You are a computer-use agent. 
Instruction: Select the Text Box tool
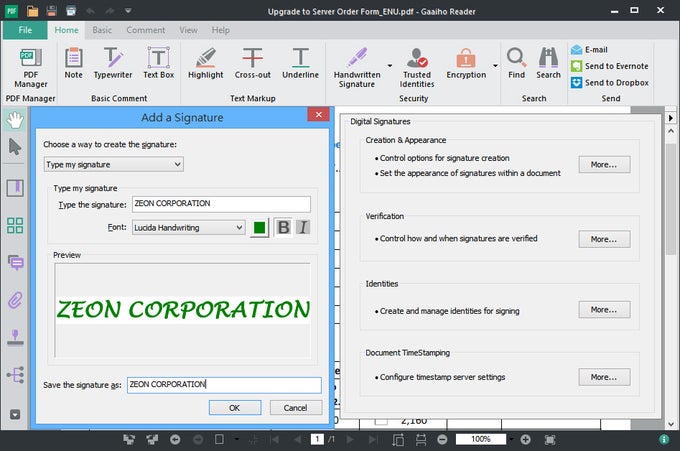pos(158,63)
